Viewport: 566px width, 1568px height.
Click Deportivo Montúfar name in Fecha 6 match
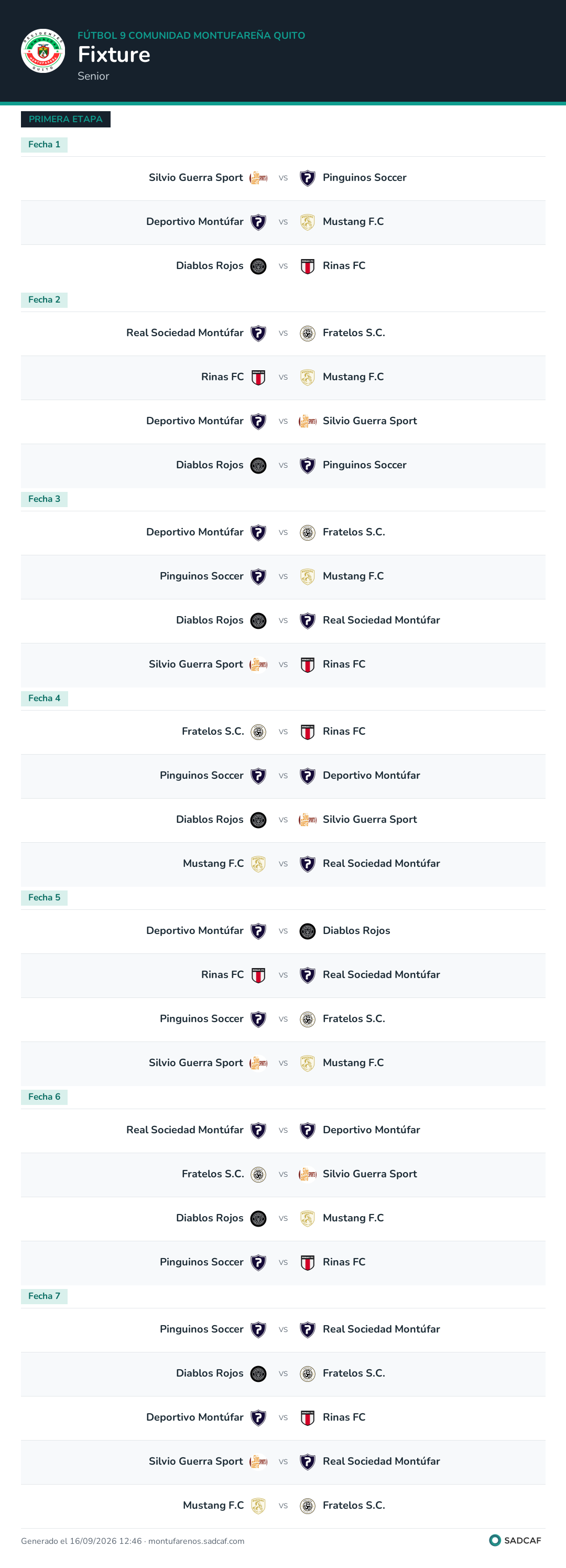coord(371,1130)
